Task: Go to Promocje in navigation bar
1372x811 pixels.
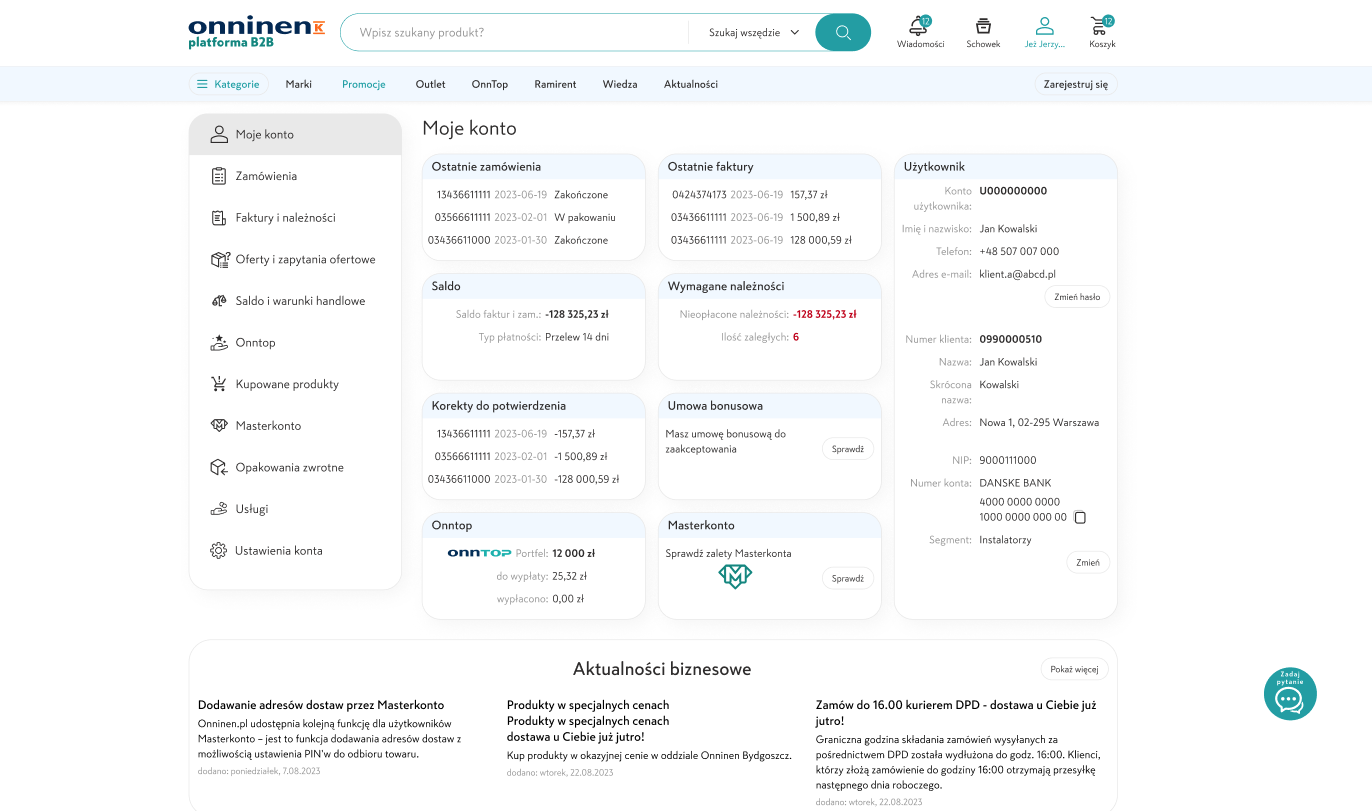Action: [364, 84]
